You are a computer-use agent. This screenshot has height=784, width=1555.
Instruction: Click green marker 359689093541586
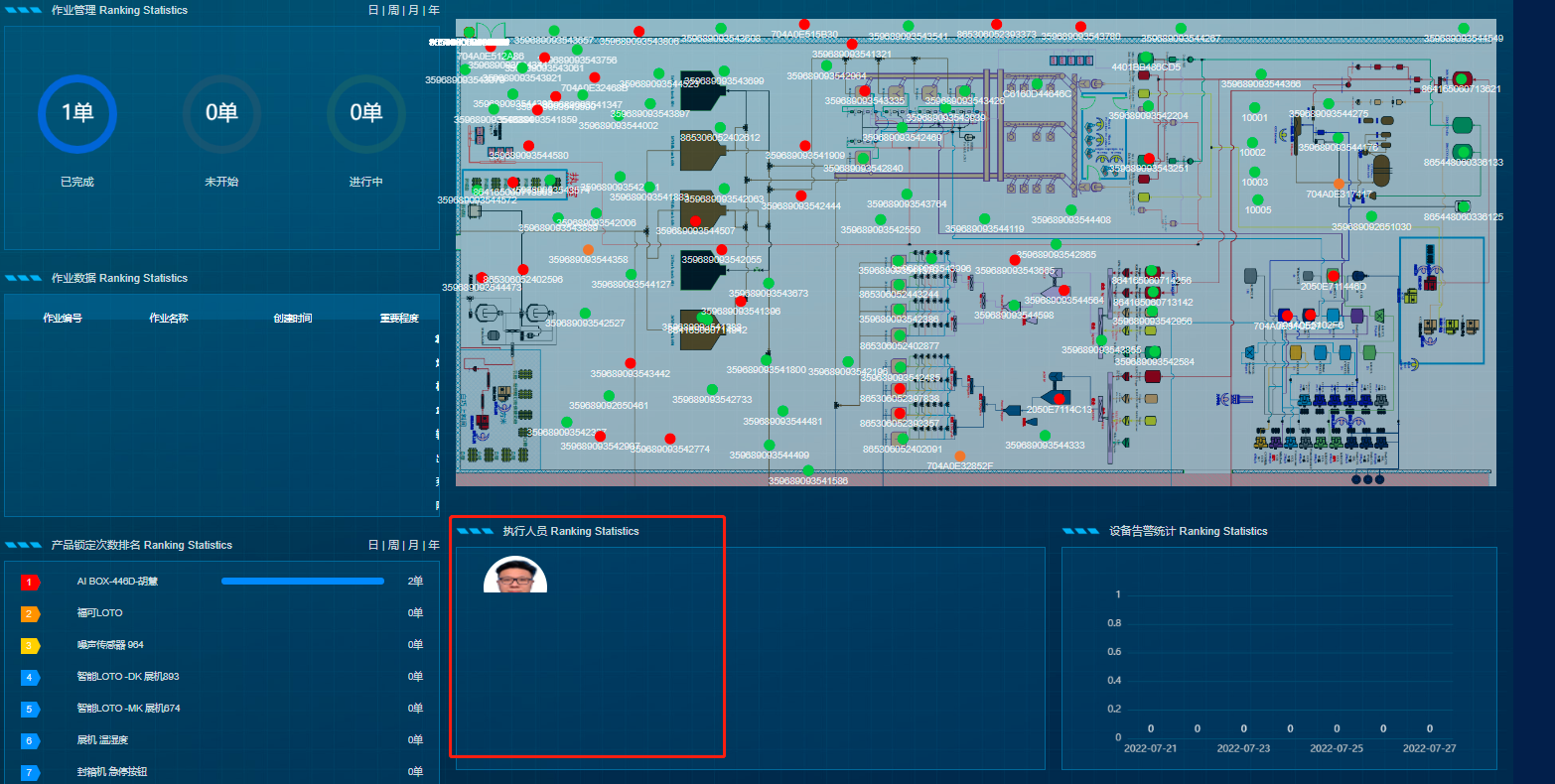[x=807, y=470]
